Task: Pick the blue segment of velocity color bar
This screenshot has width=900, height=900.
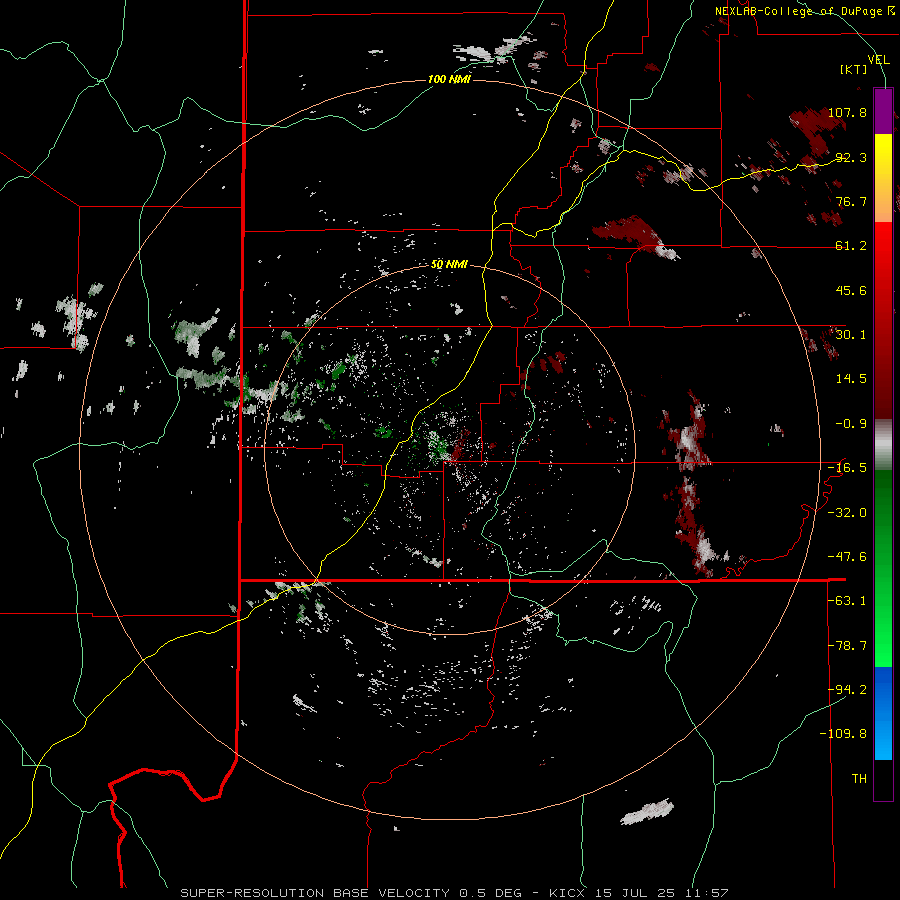Action: click(x=883, y=713)
